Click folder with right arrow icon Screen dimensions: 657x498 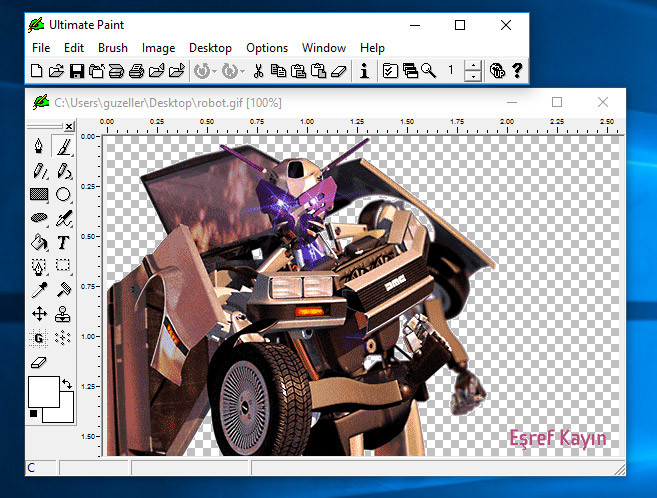coord(176,70)
